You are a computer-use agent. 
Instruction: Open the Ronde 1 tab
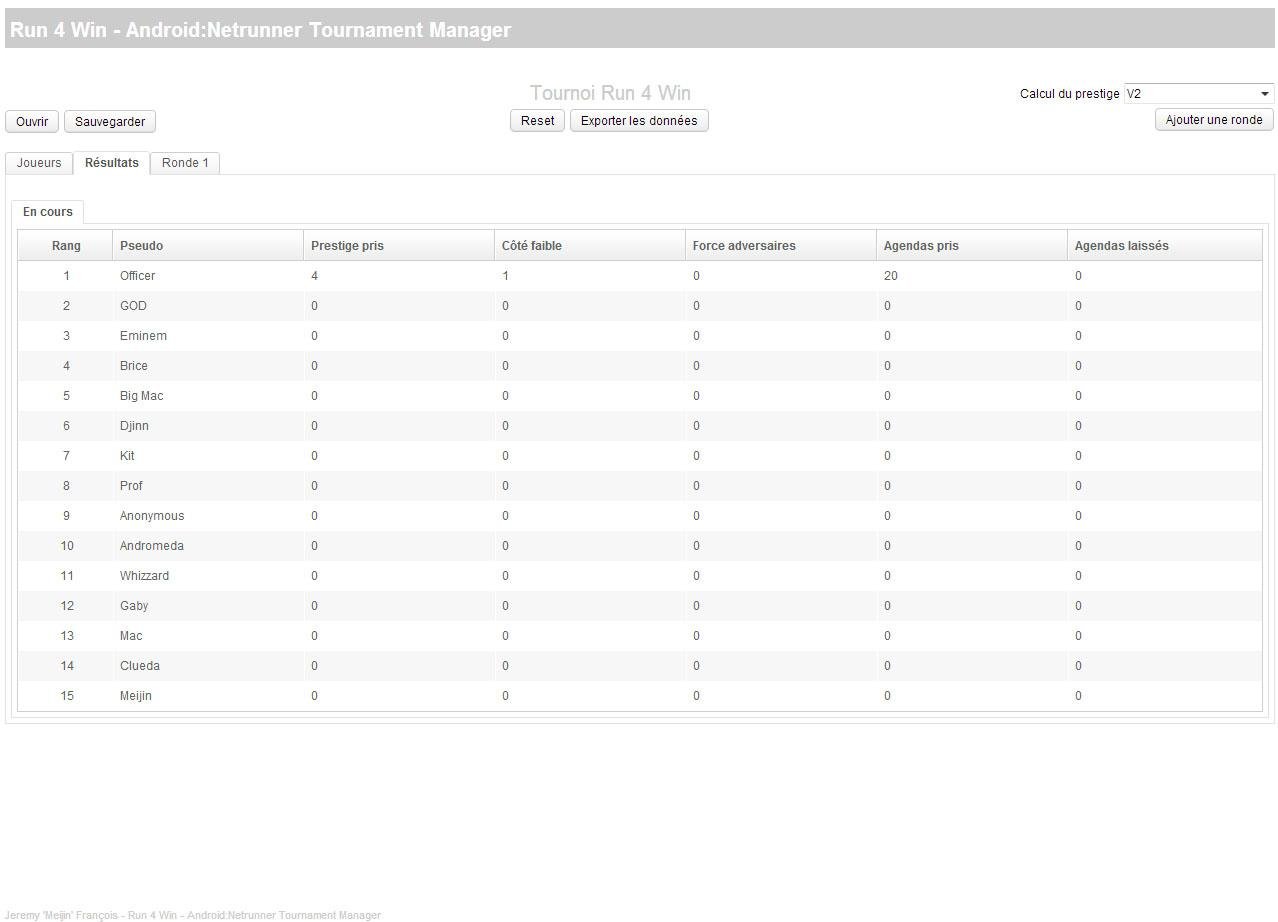185,162
